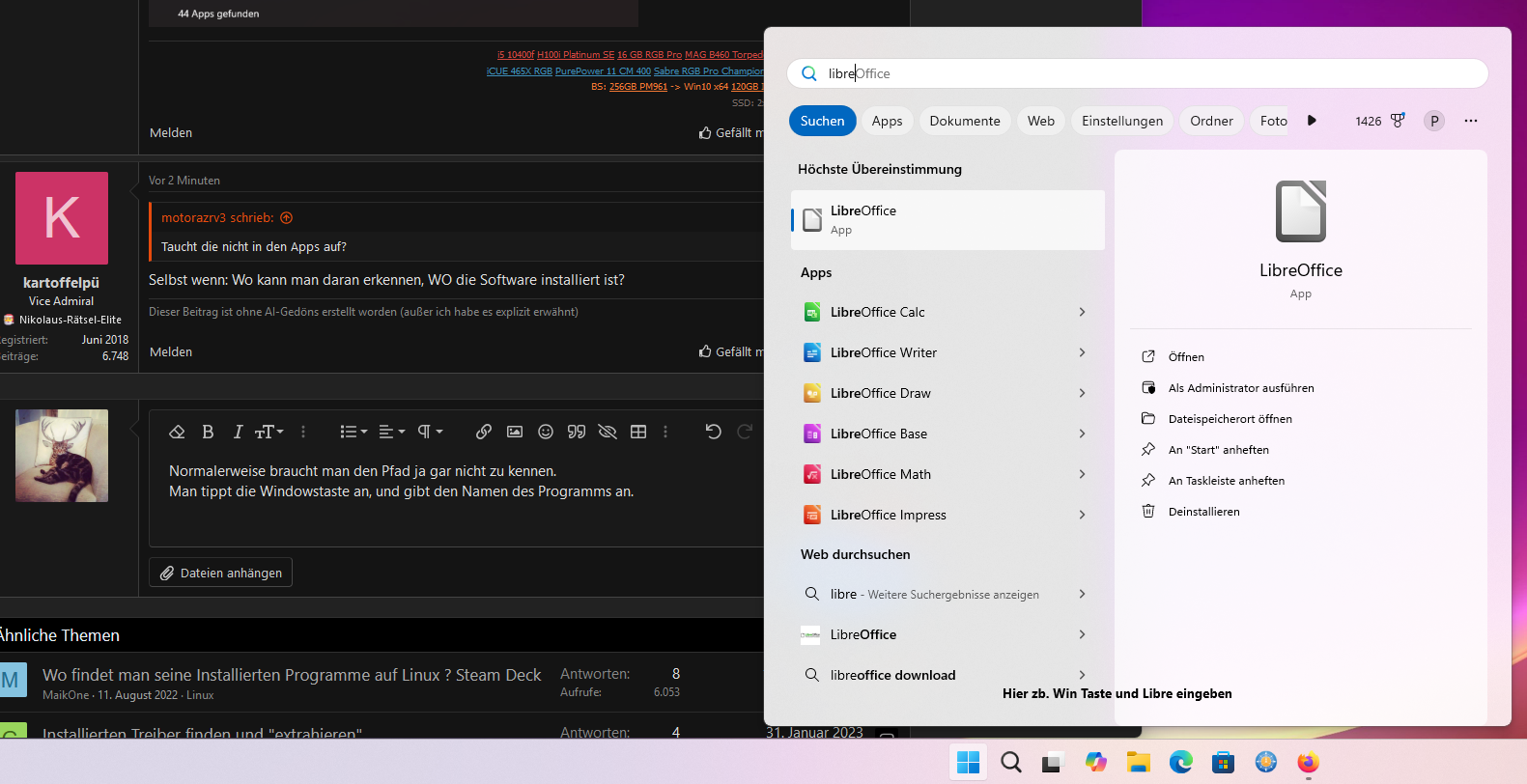Image resolution: width=1527 pixels, height=784 pixels.
Task: Show more filters with the play arrow
Action: click(x=1312, y=121)
